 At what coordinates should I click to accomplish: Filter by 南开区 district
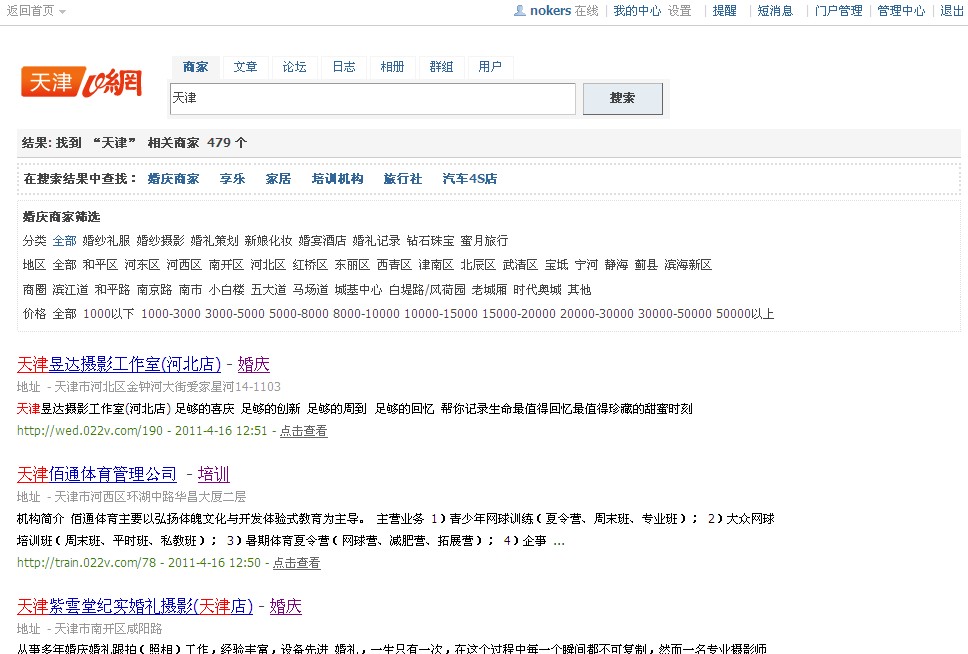click(x=226, y=265)
